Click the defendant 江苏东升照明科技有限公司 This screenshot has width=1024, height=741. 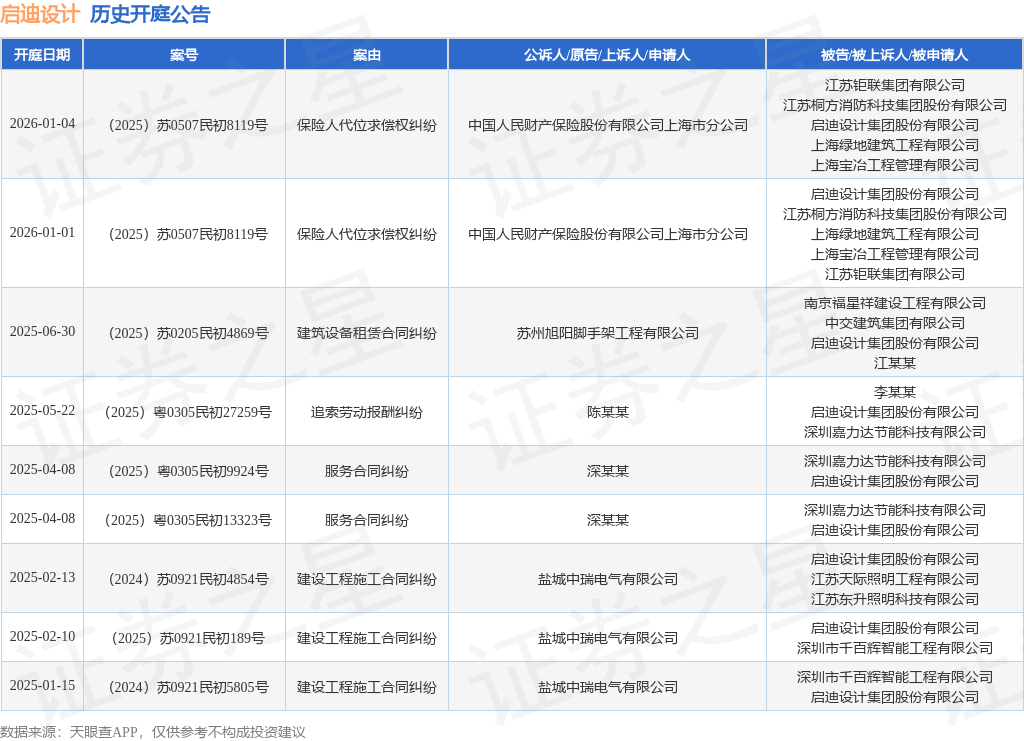[895, 599]
